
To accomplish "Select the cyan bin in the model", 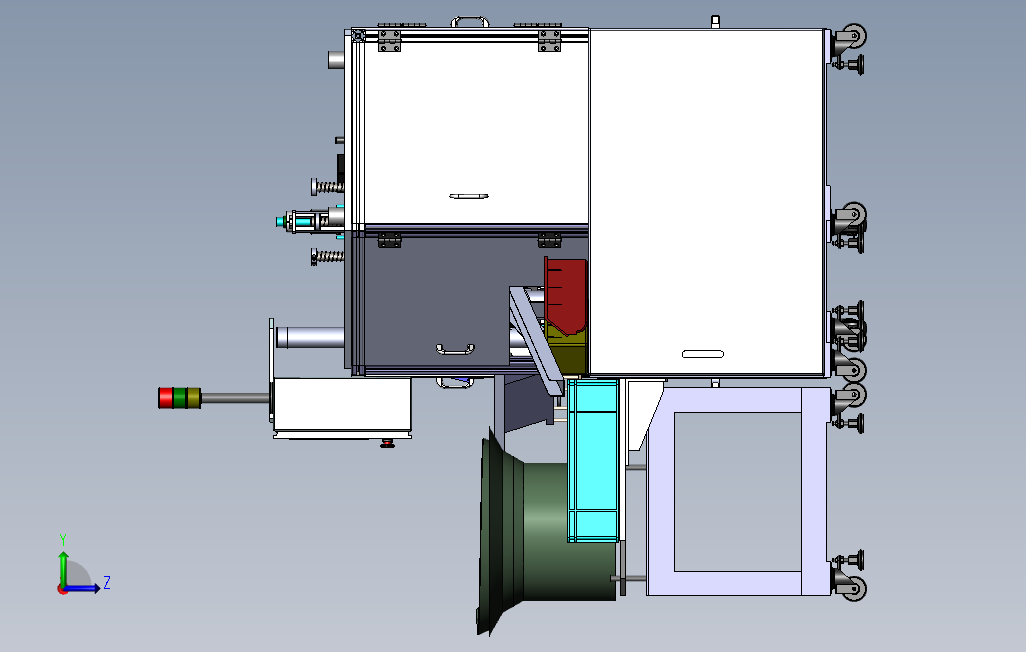I will click(593, 460).
